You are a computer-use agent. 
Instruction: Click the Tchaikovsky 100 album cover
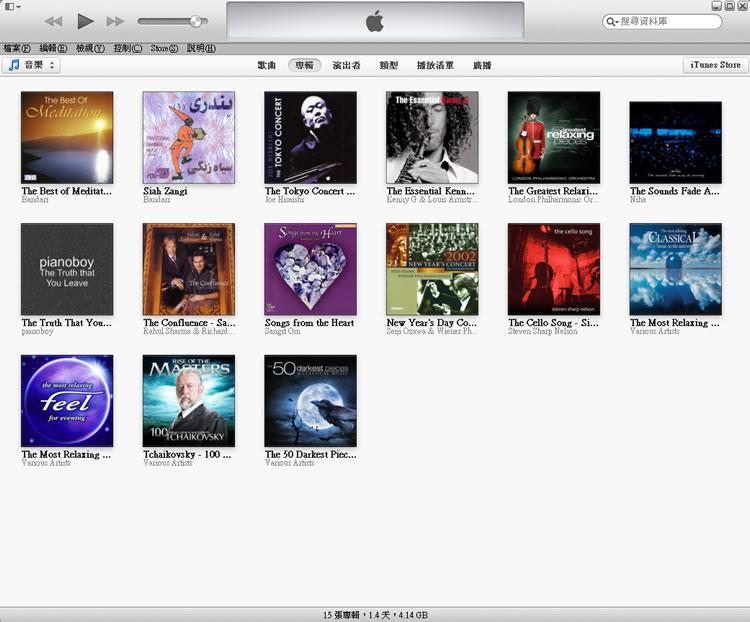point(189,400)
